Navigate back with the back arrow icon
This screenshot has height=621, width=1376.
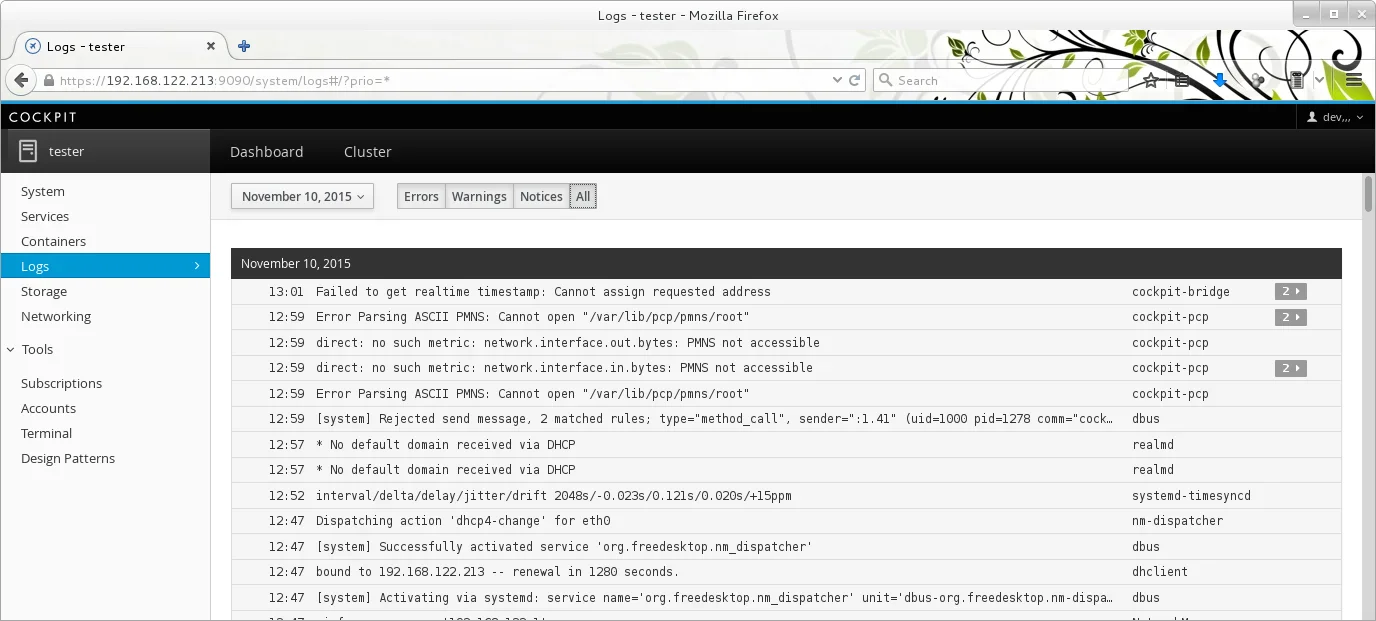point(20,80)
